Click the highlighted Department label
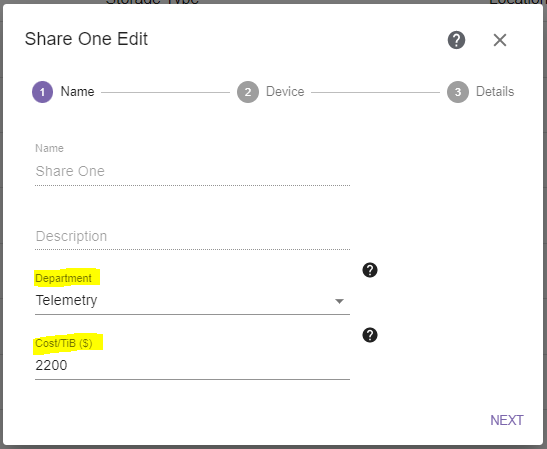This screenshot has width=547, height=449. (63, 278)
